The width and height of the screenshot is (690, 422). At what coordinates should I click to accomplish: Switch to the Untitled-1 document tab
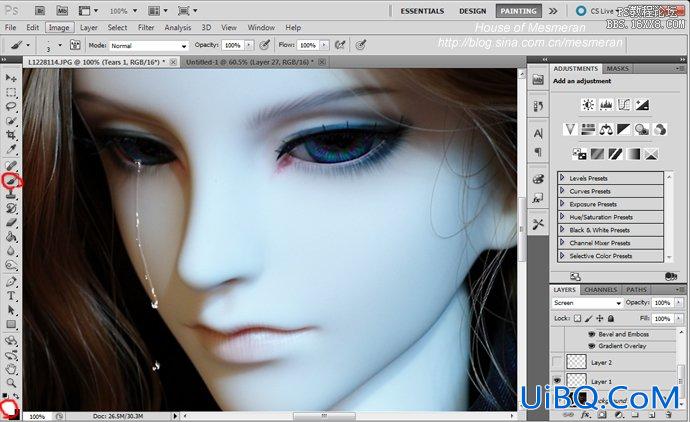250,62
